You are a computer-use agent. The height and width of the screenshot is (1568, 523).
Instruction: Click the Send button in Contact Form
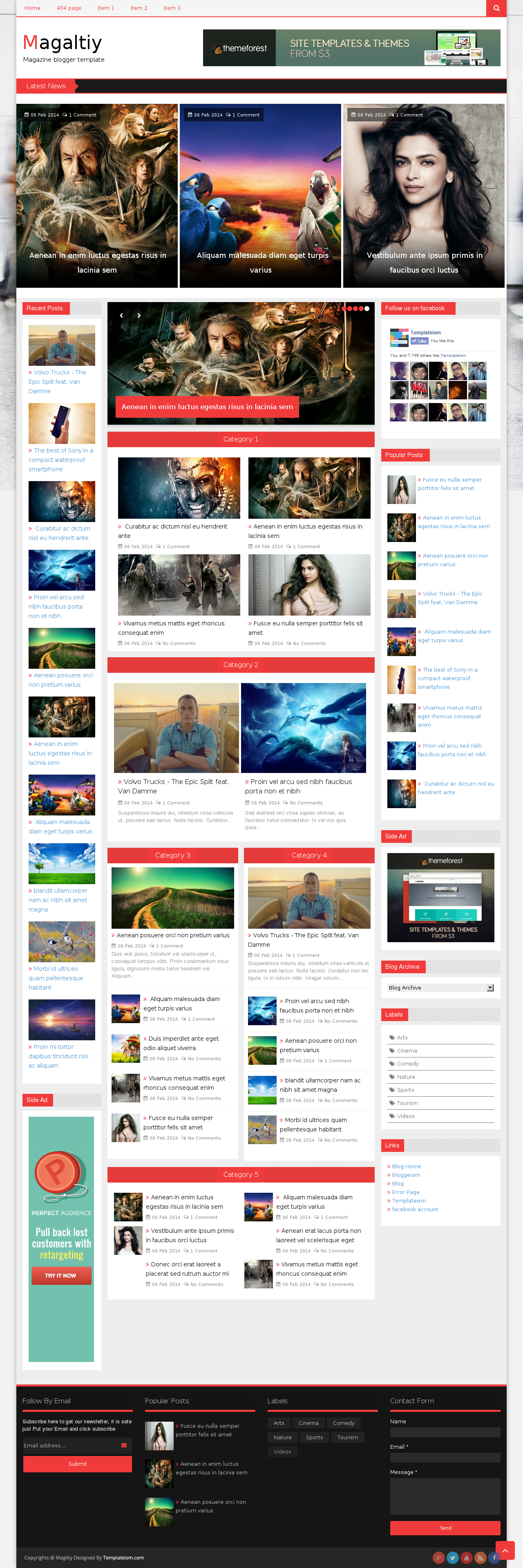pyautogui.click(x=445, y=1528)
